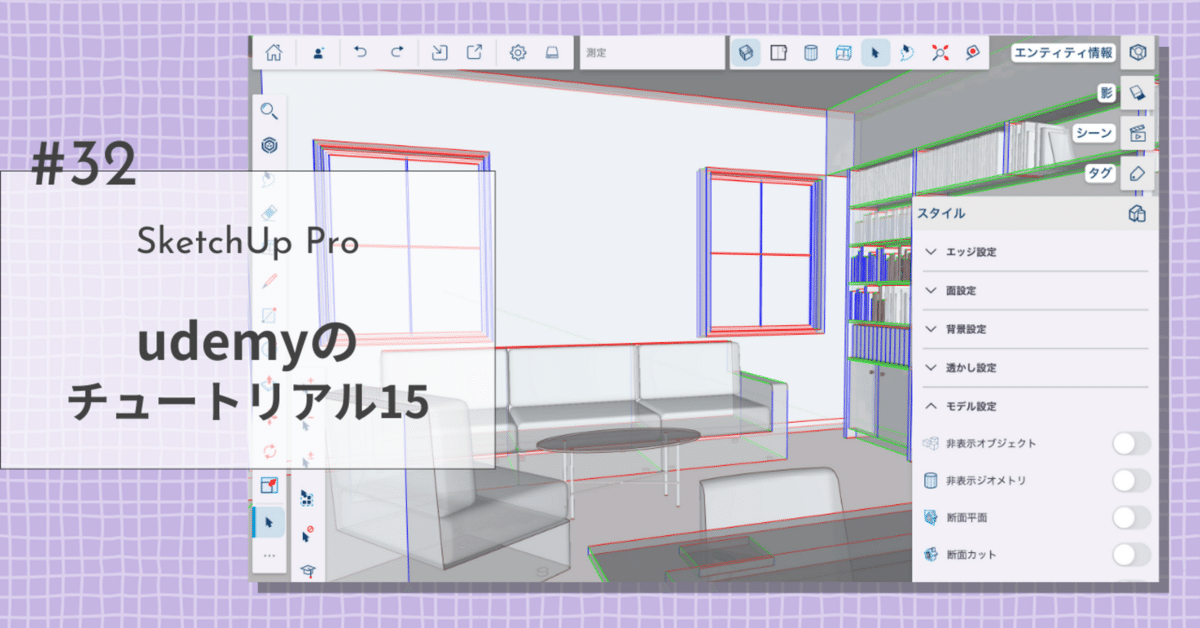Click the user account icon
The image size is (1200, 628).
pos(318,53)
